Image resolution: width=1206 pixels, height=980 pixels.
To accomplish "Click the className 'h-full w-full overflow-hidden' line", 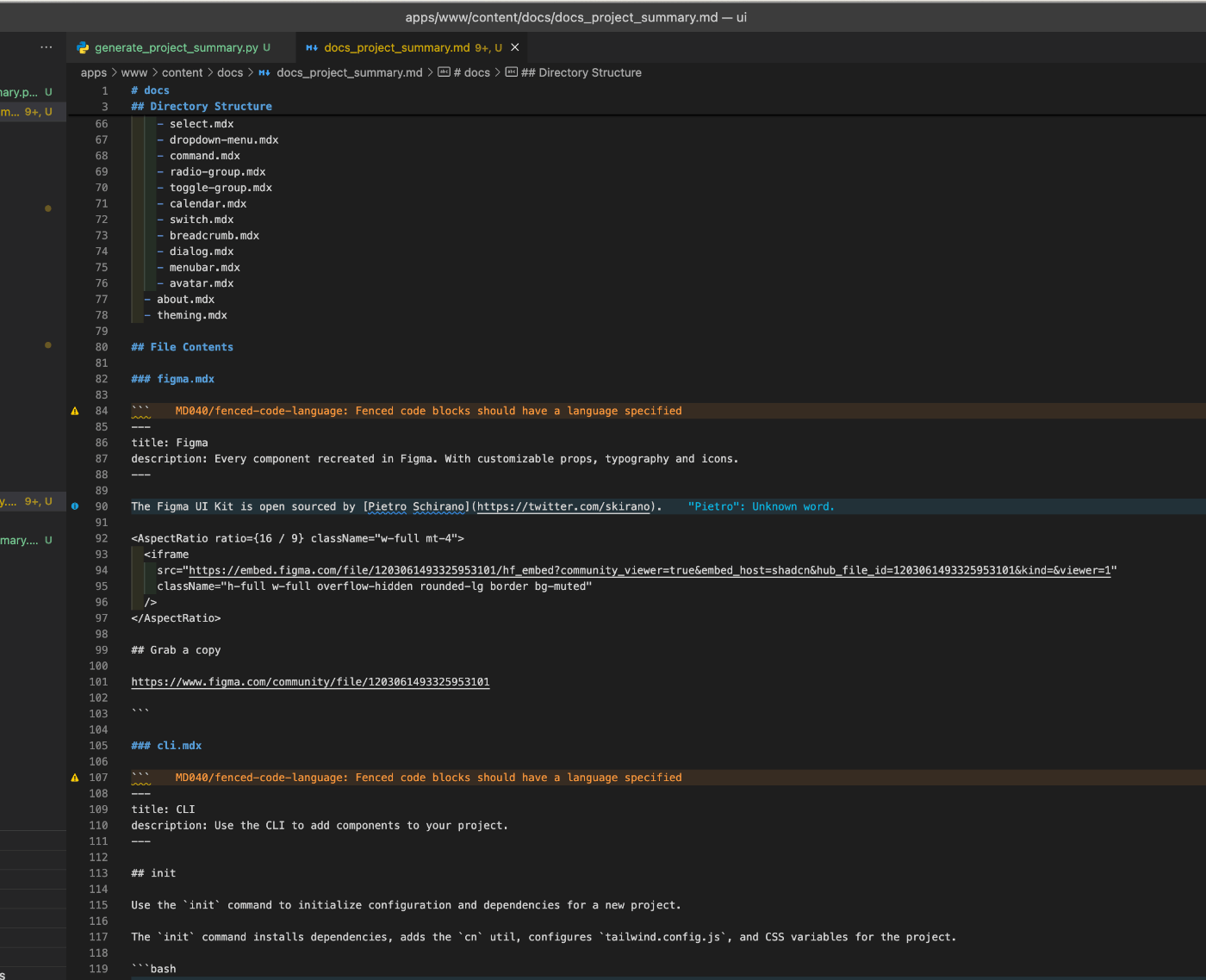I will coord(375,586).
